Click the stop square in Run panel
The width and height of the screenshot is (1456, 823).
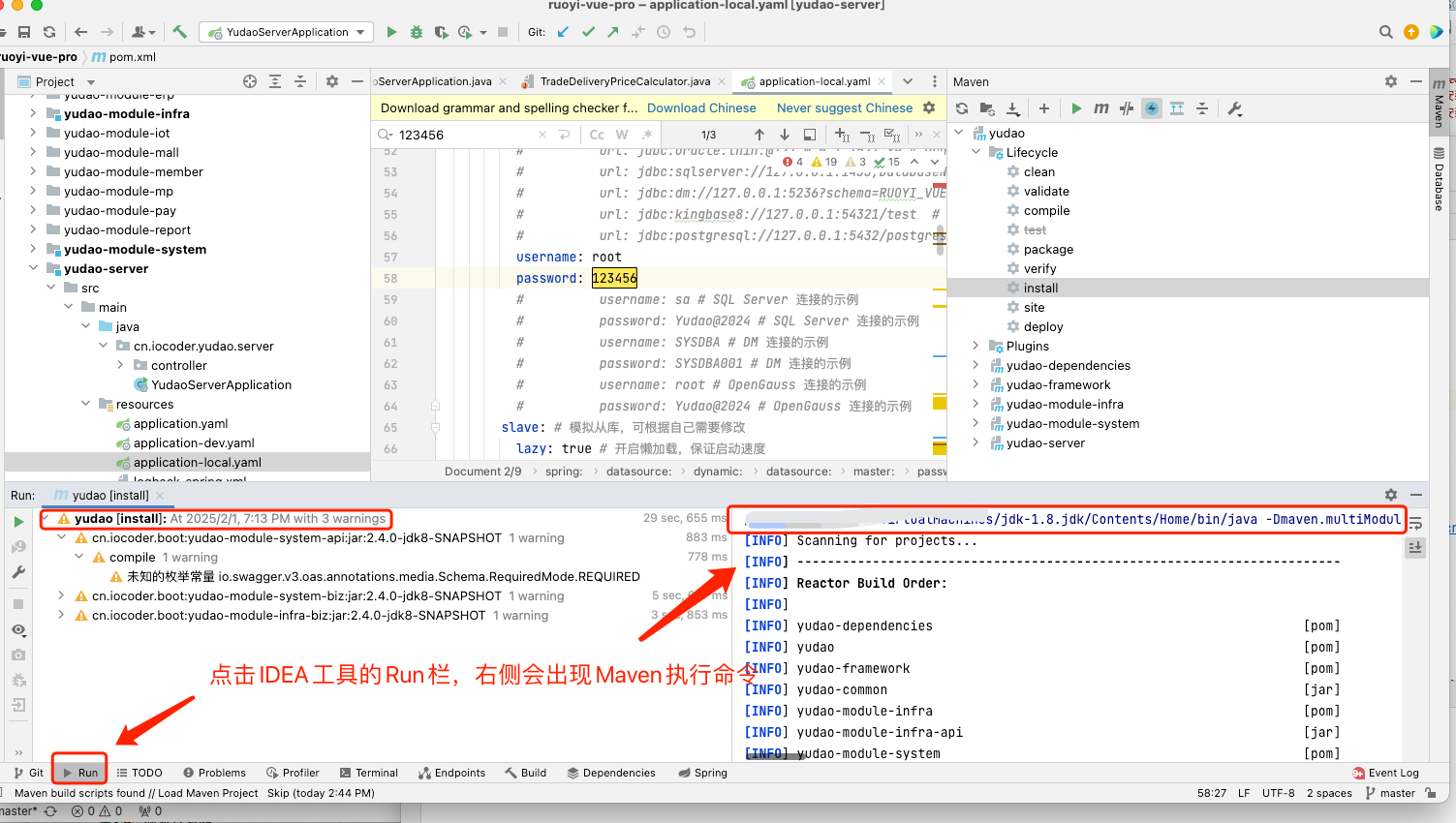(18, 603)
